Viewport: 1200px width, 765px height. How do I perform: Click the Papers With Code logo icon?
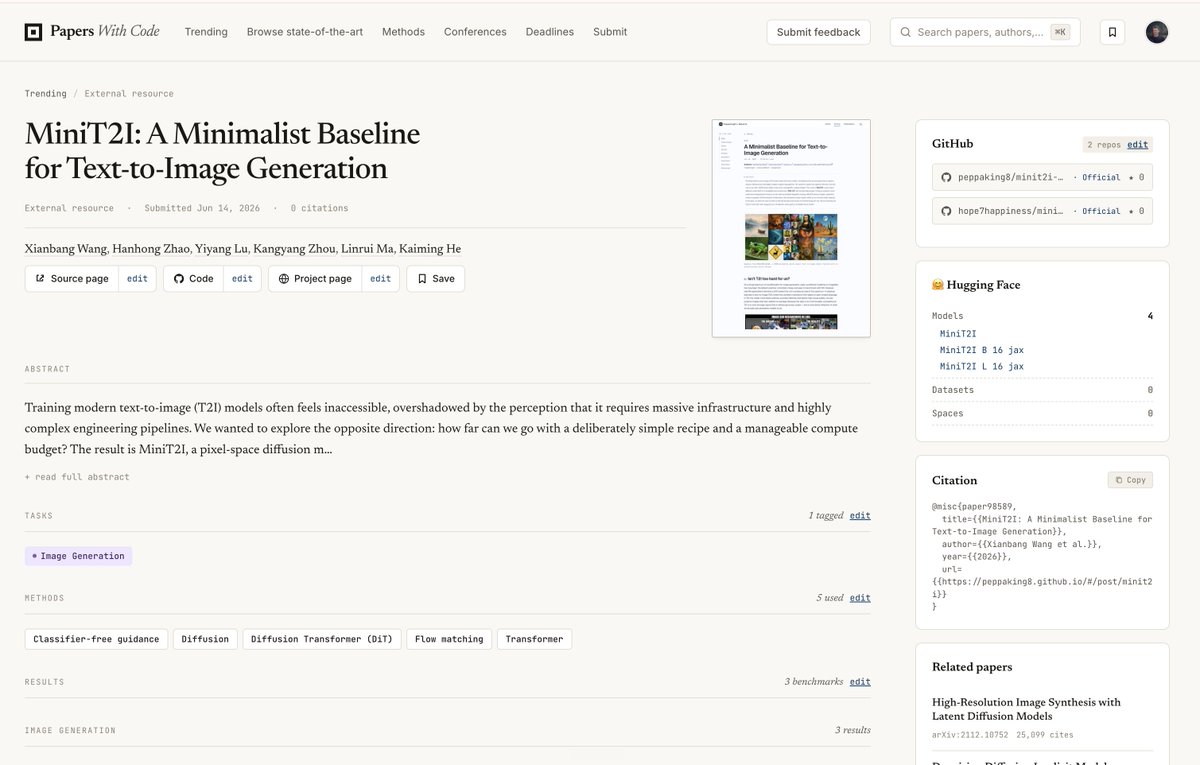(x=34, y=32)
